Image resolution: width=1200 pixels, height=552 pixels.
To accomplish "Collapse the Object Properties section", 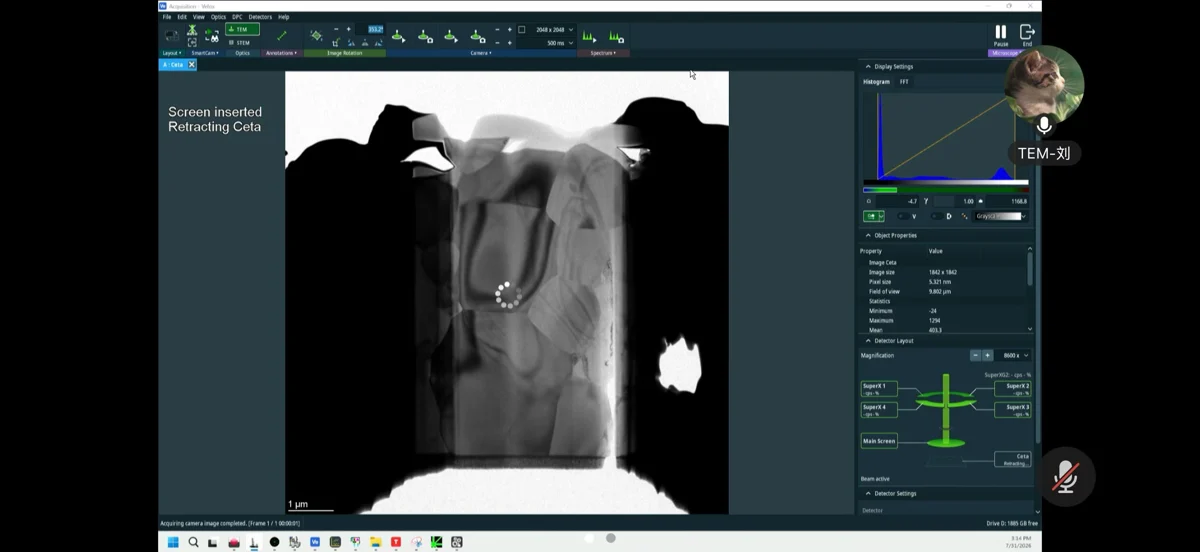I will click(x=867, y=235).
